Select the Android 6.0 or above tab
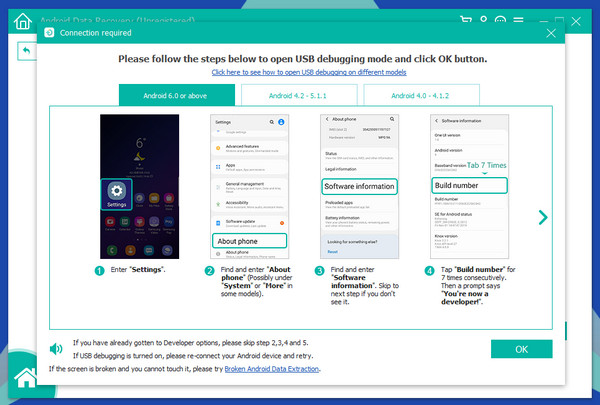 pos(177,95)
